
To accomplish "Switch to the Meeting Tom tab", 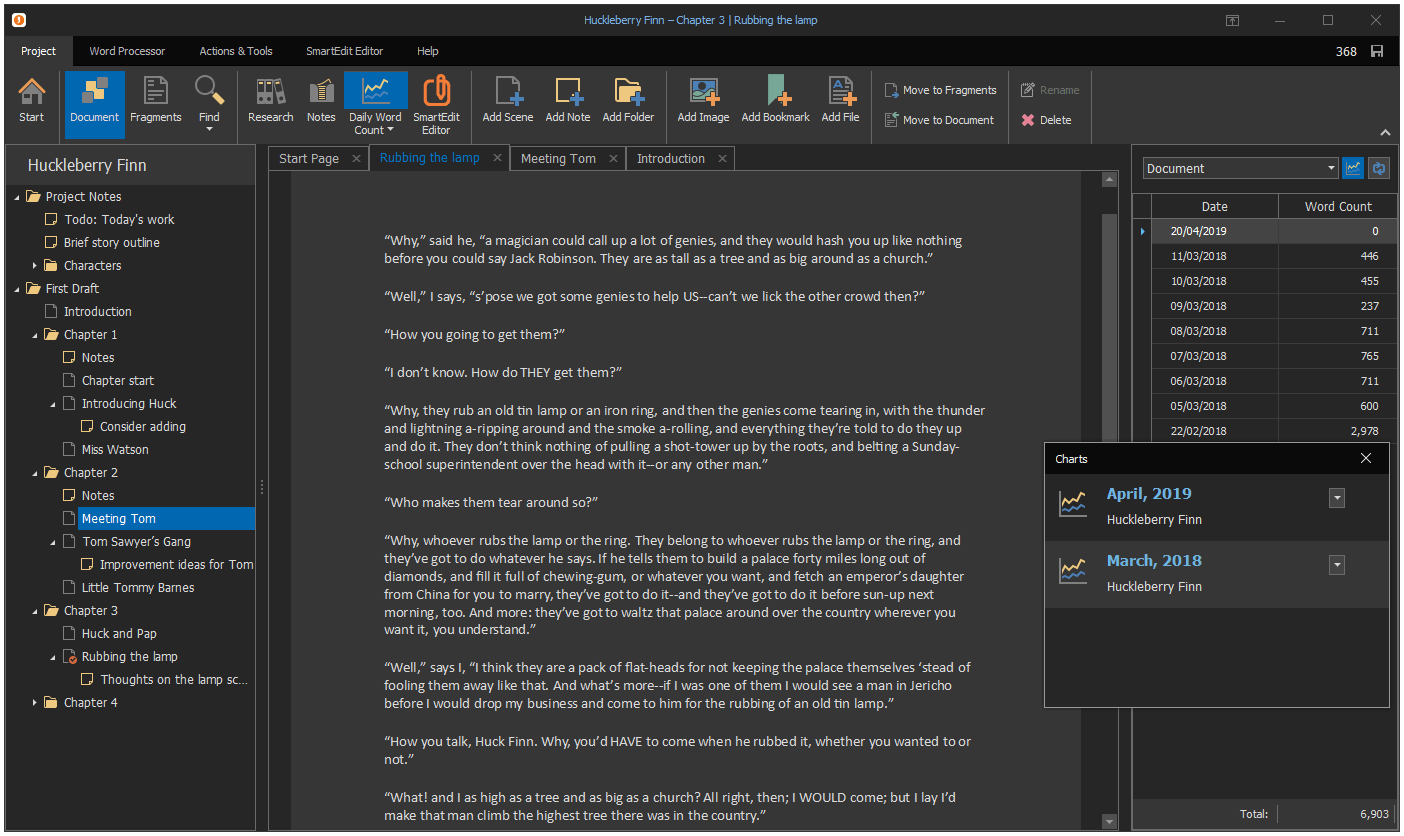I will (x=560, y=157).
